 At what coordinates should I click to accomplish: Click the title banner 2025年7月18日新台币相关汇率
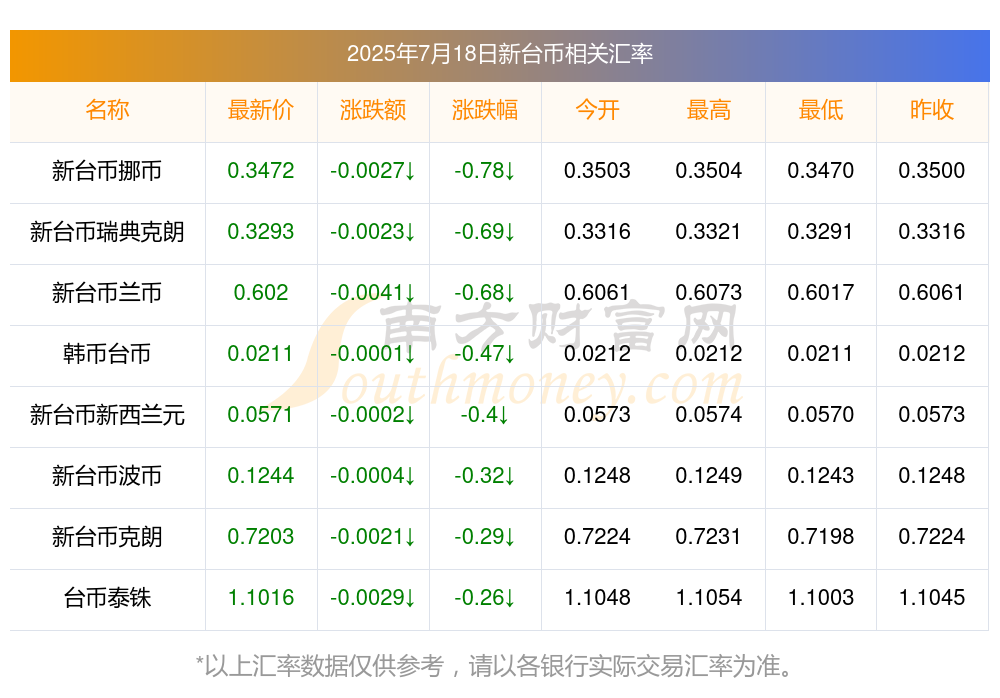point(500,54)
